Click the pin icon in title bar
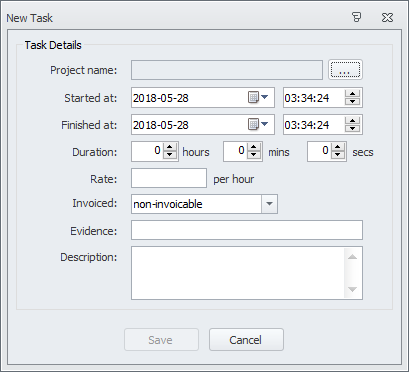This screenshot has width=409, height=372. (357, 17)
